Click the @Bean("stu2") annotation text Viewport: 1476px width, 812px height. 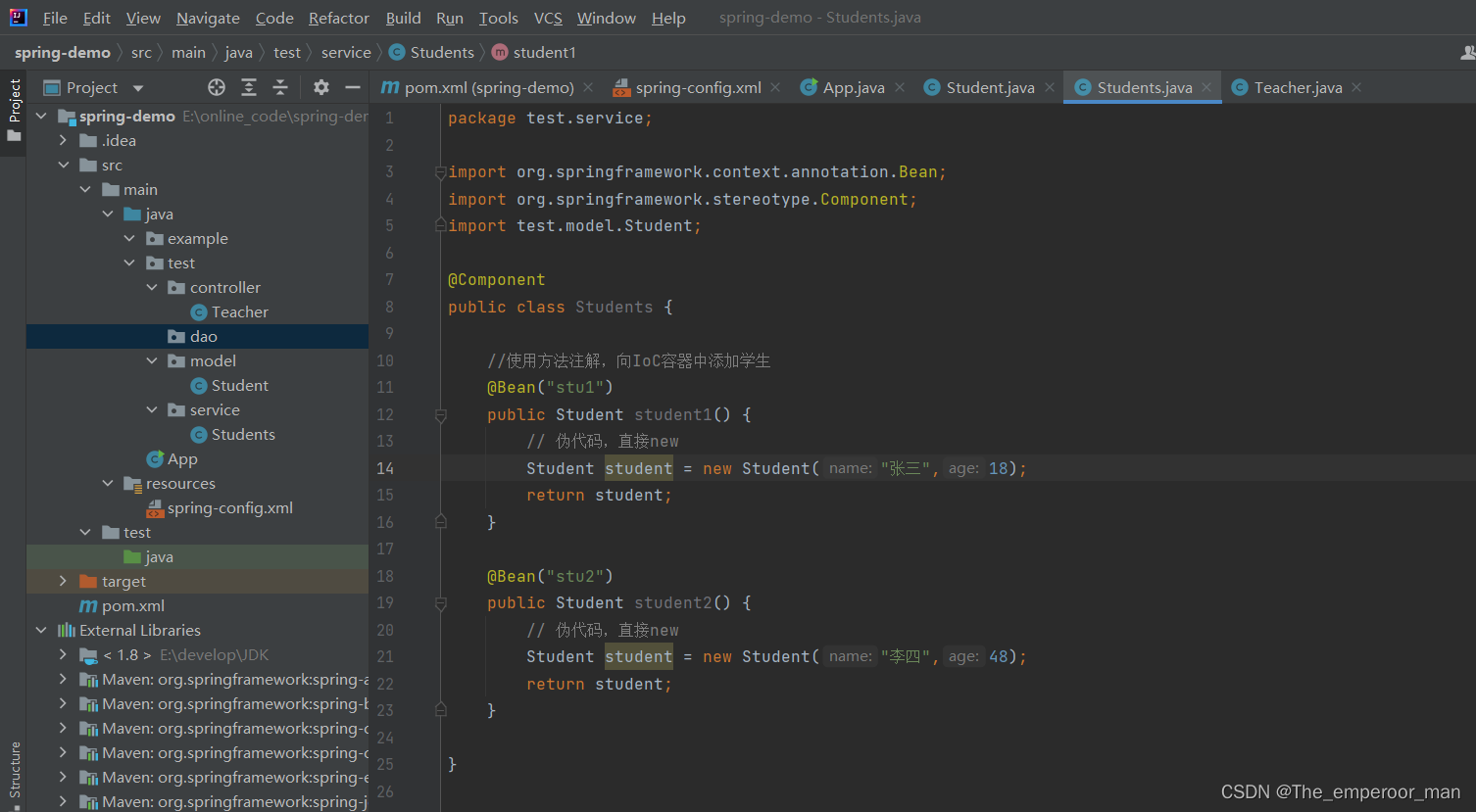(550, 576)
